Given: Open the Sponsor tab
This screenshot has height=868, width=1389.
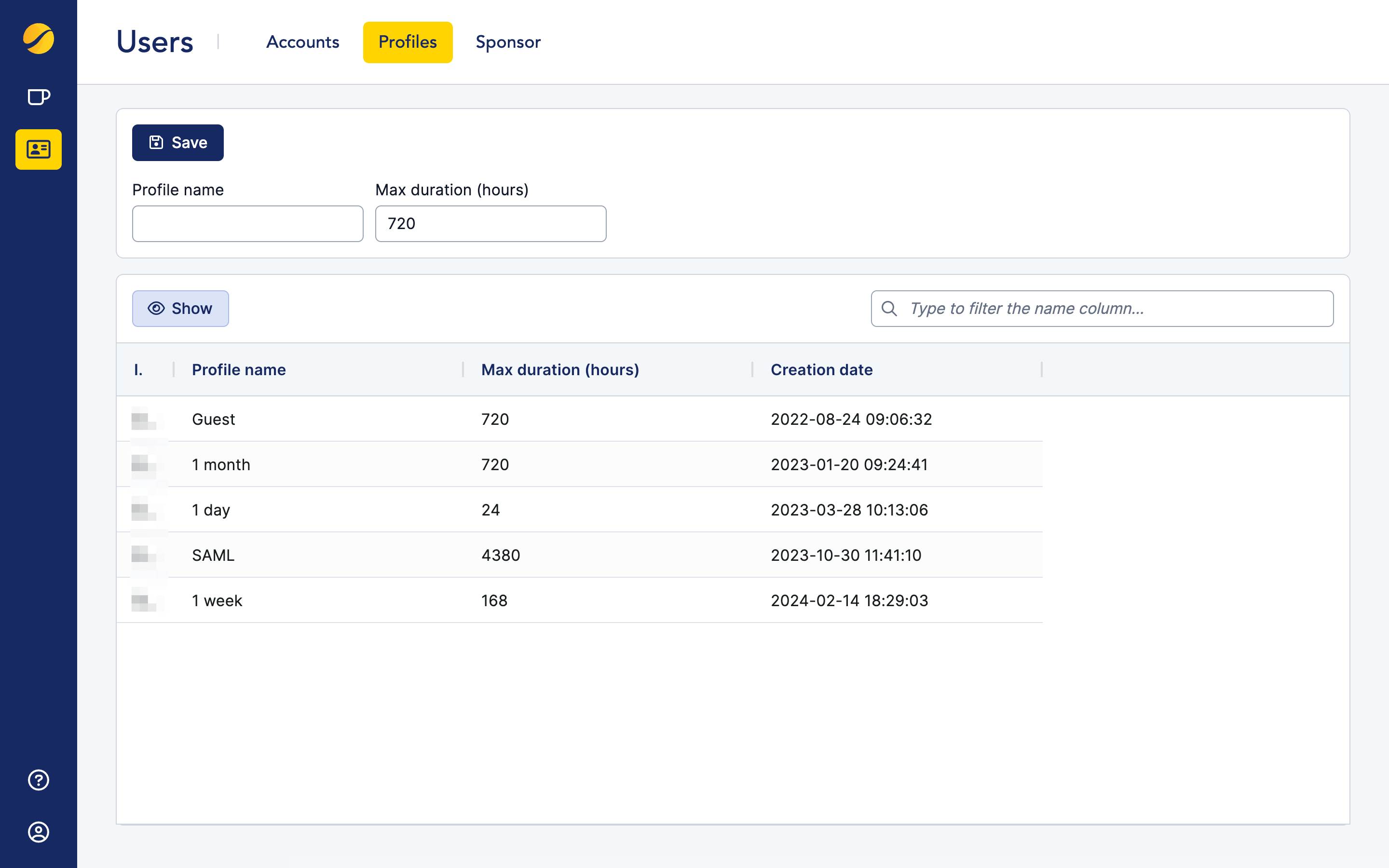Looking at the screenshot, I should (508, 42).
